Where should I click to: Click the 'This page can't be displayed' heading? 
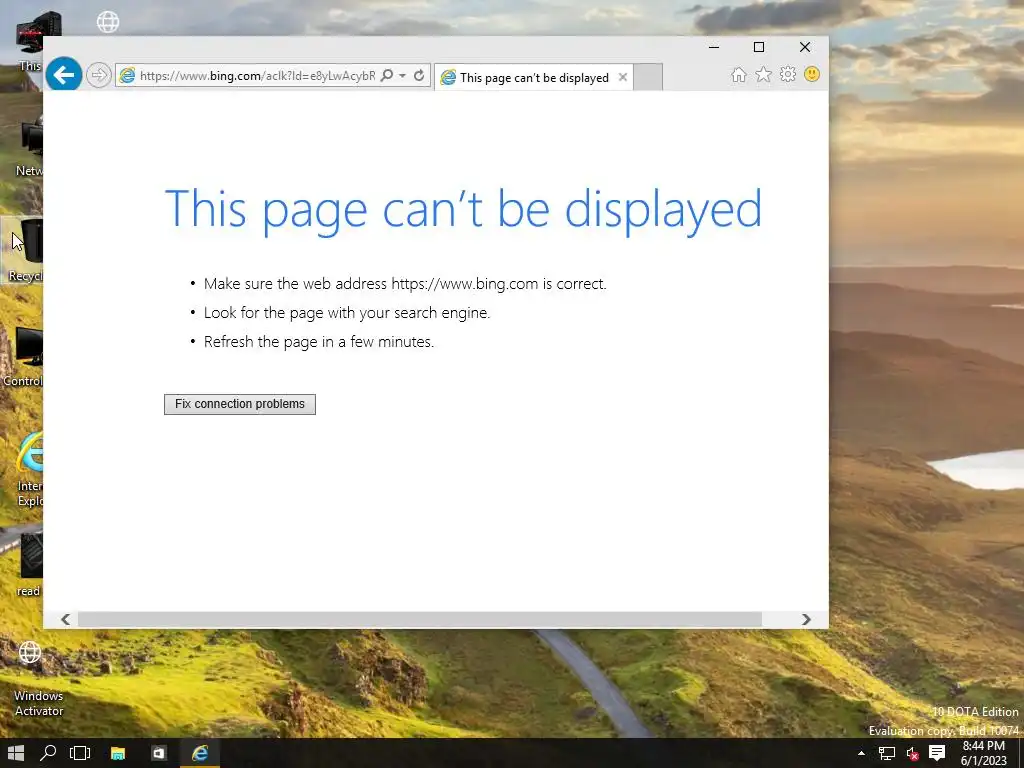tap(463, 210)
